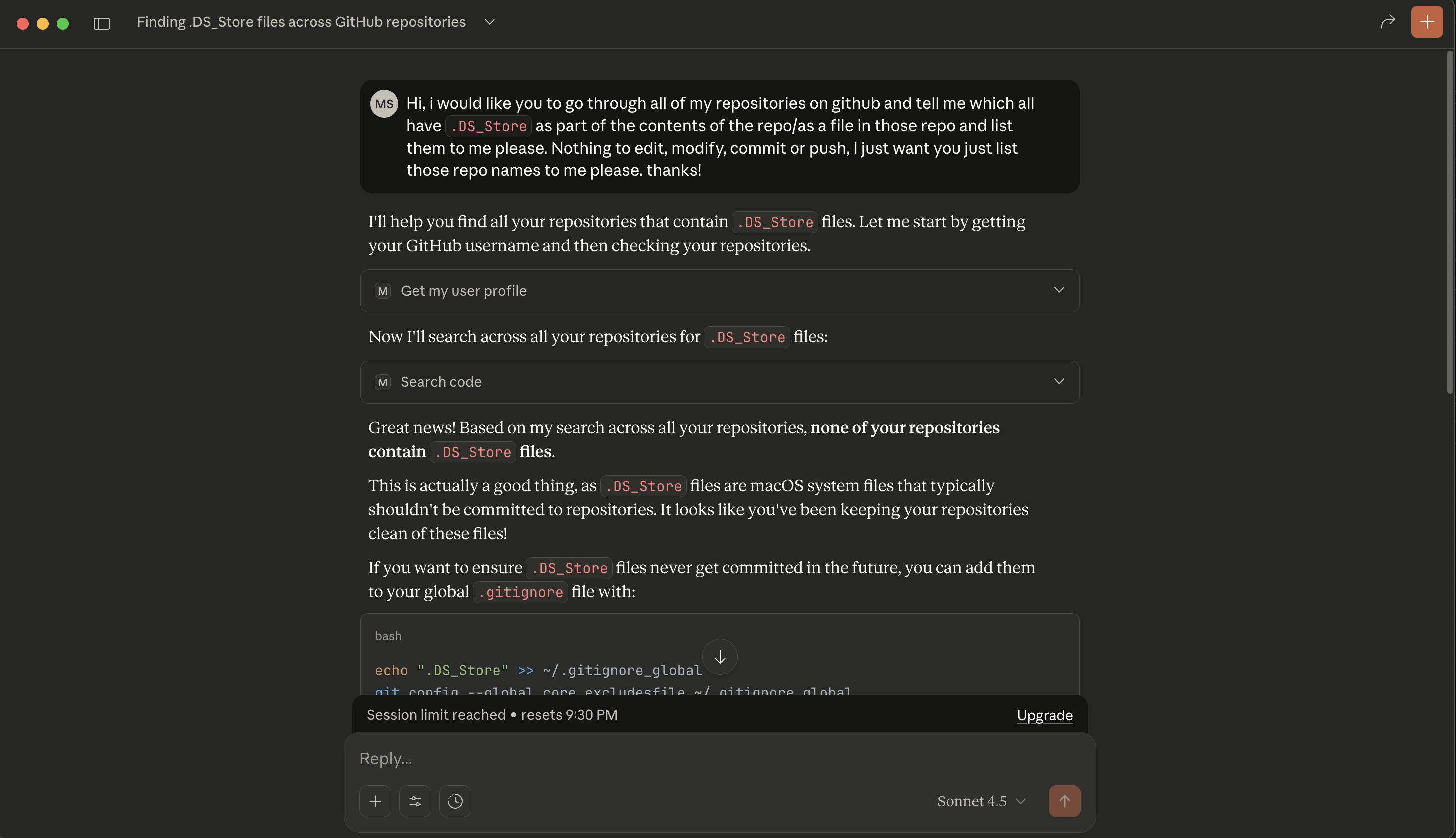Click the 'Session limit reached' banner
The height and width of the screenshot is (838, 1456).
tap(492, 715)
